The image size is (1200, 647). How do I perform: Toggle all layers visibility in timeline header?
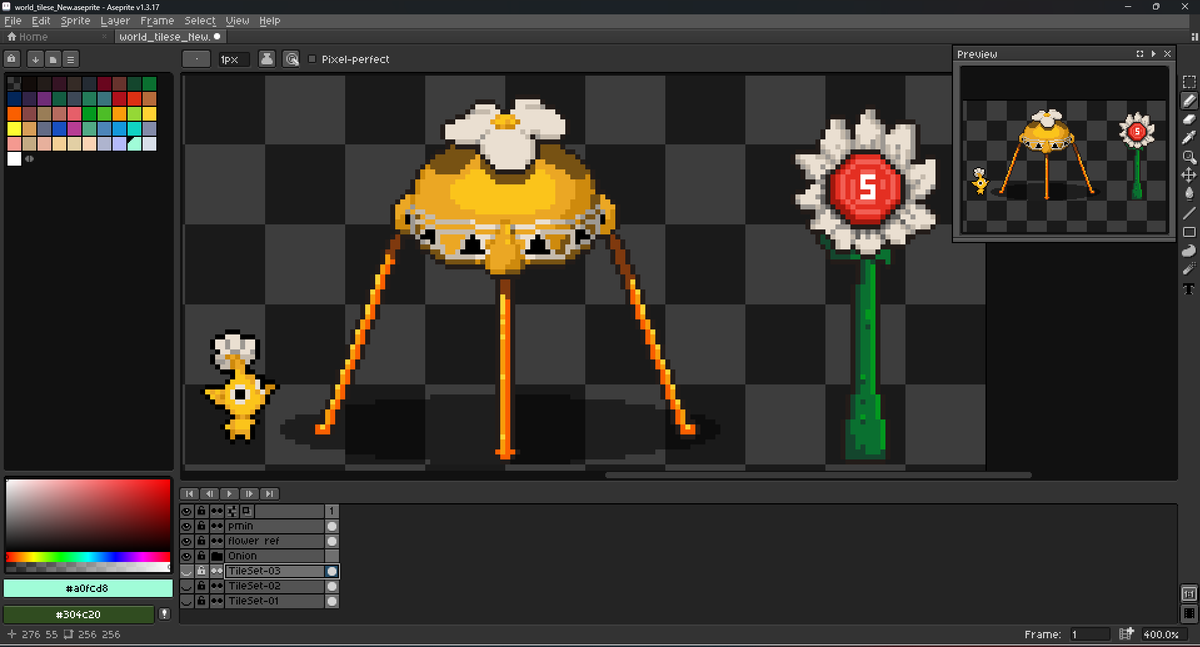[186, 510]
